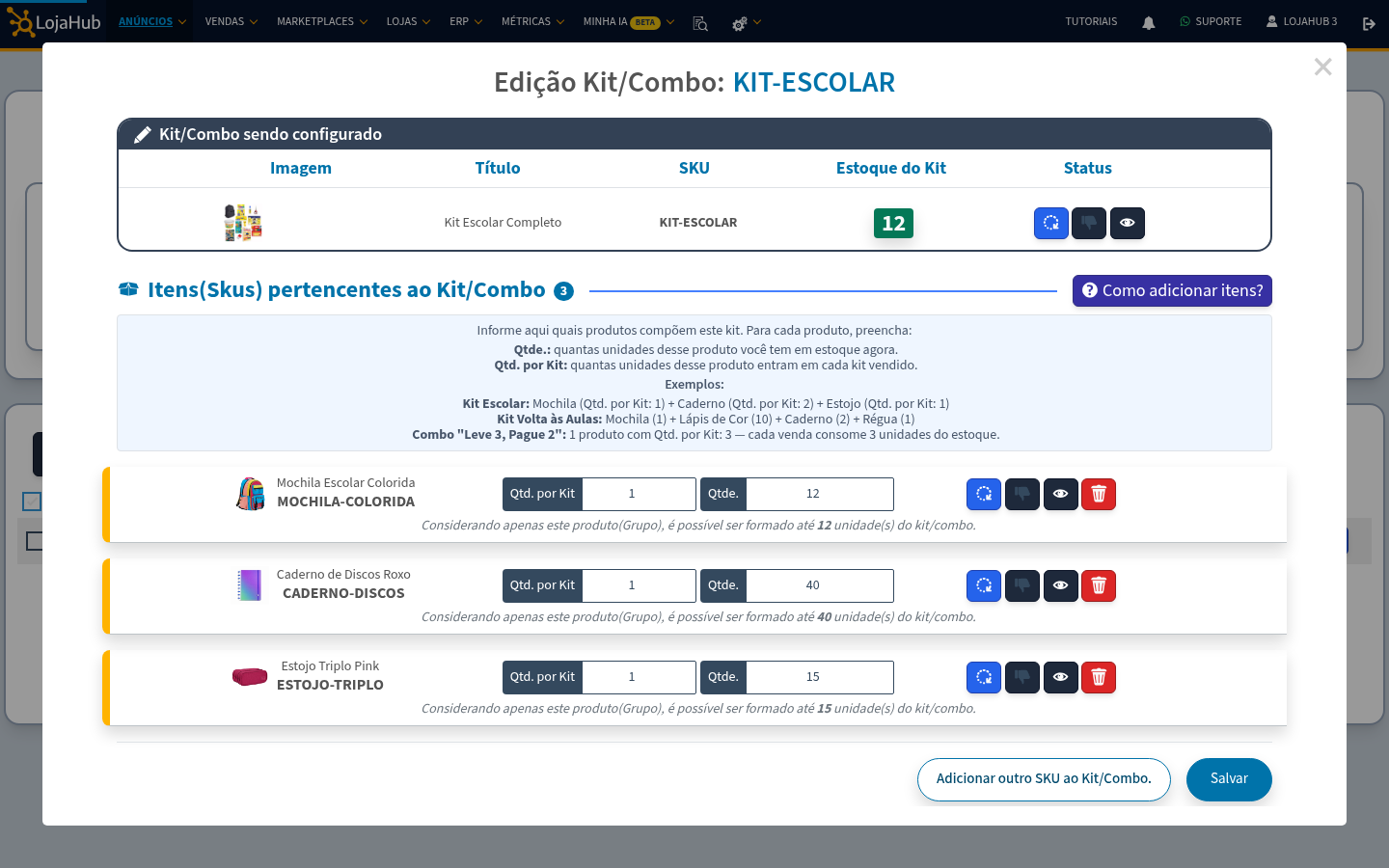Screen dimensions: 1389x868
Task: Delete ESTOJO-TRIPLO with the trash icon
Action: [1099, 677]
